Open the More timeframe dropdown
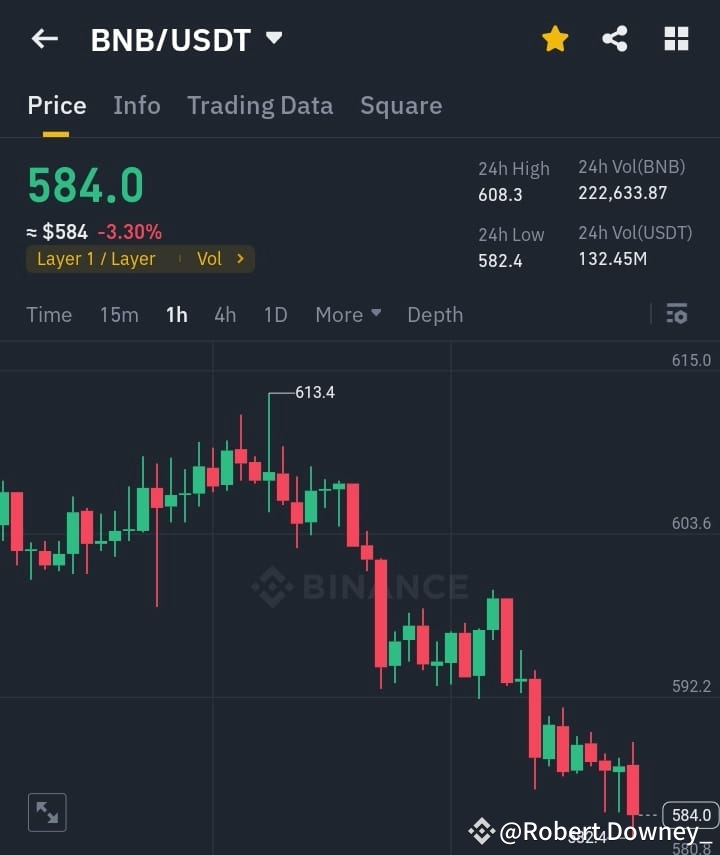This screenshot has width=720, height=855. [x=347, y=314]
